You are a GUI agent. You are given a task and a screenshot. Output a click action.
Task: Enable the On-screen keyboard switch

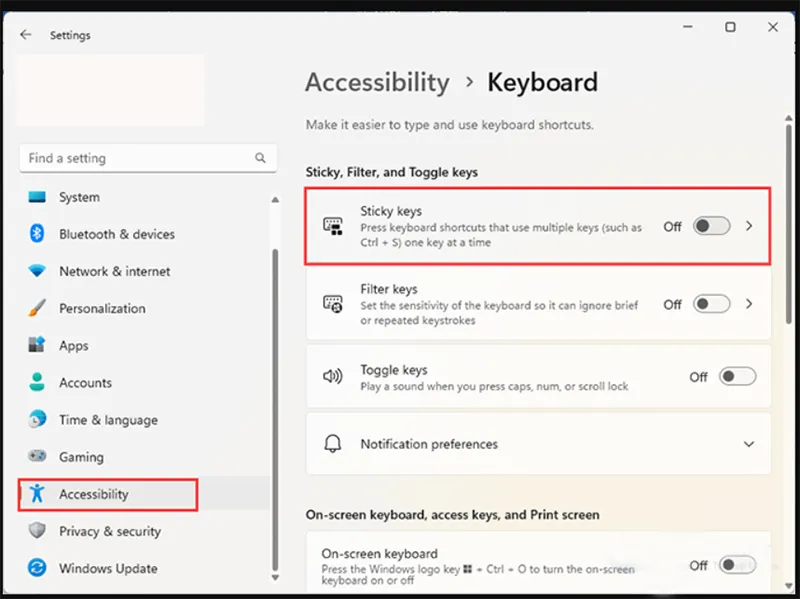tap(738, 565)
